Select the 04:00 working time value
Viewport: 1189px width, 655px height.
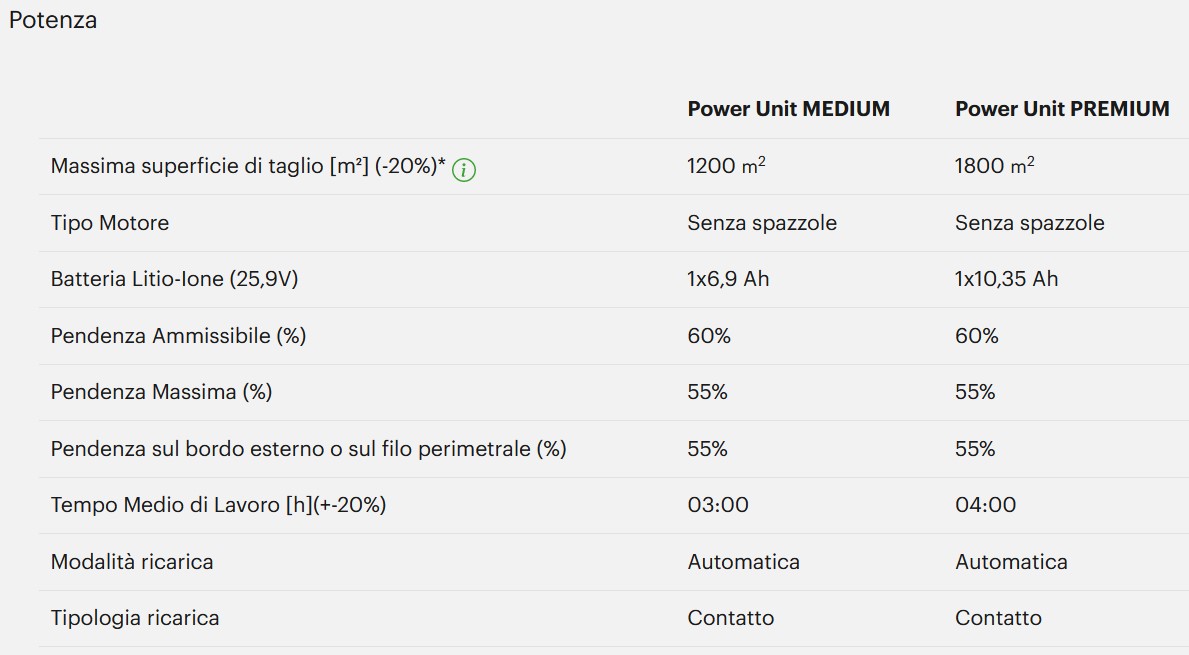[x=986, y=505]
